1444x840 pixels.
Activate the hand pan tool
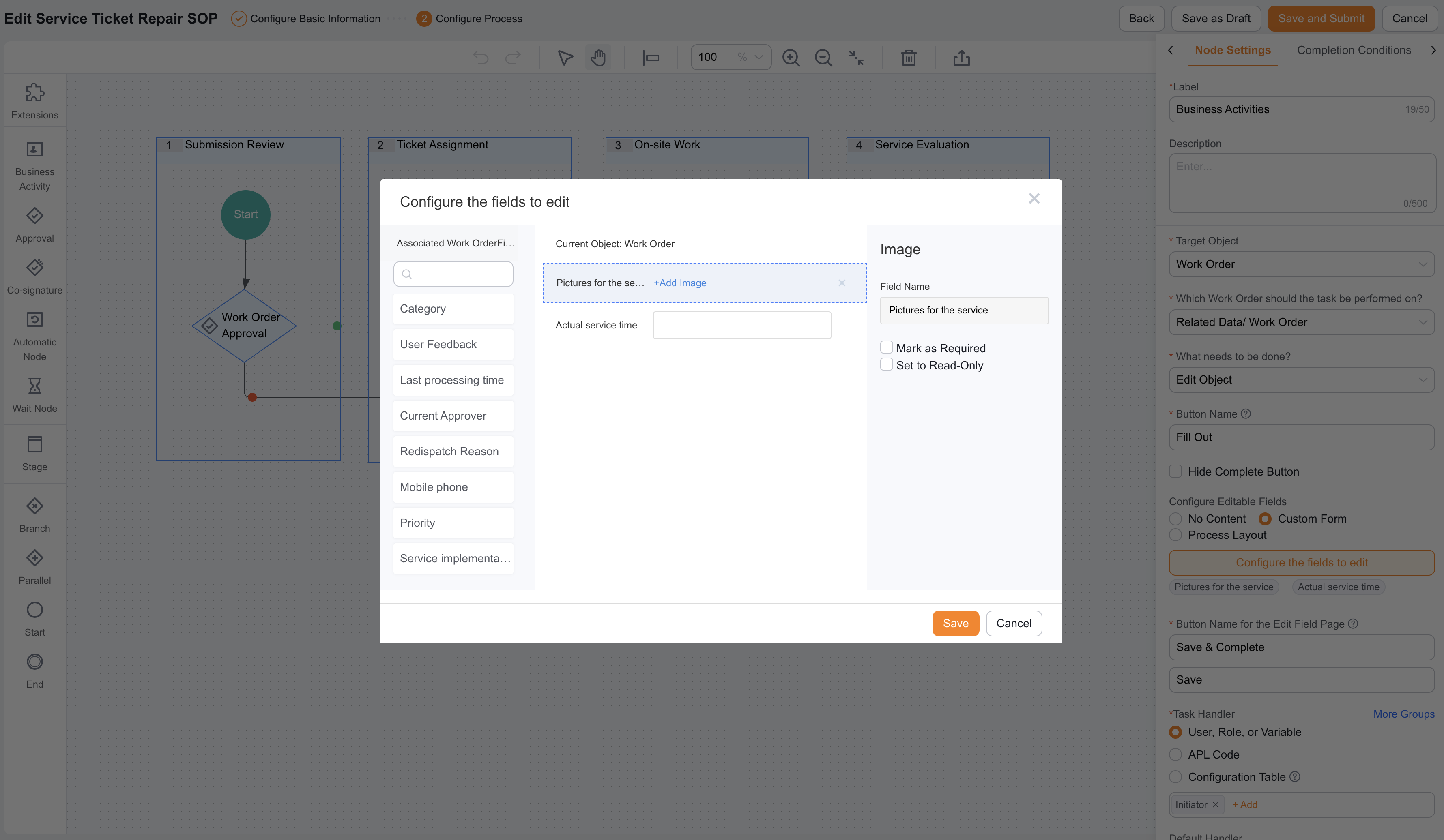pos(598,58)
